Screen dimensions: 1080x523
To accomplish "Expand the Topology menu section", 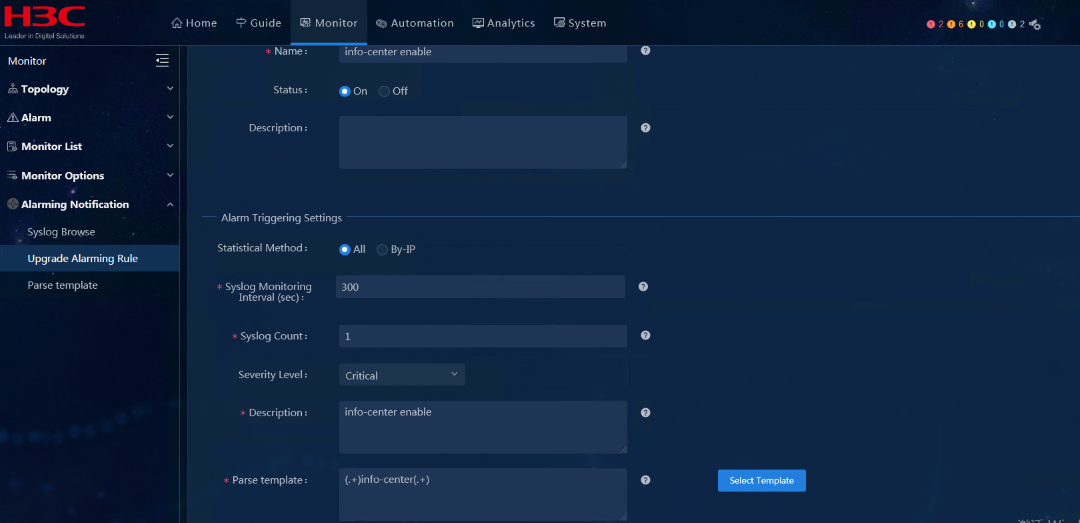I will 170,89.
